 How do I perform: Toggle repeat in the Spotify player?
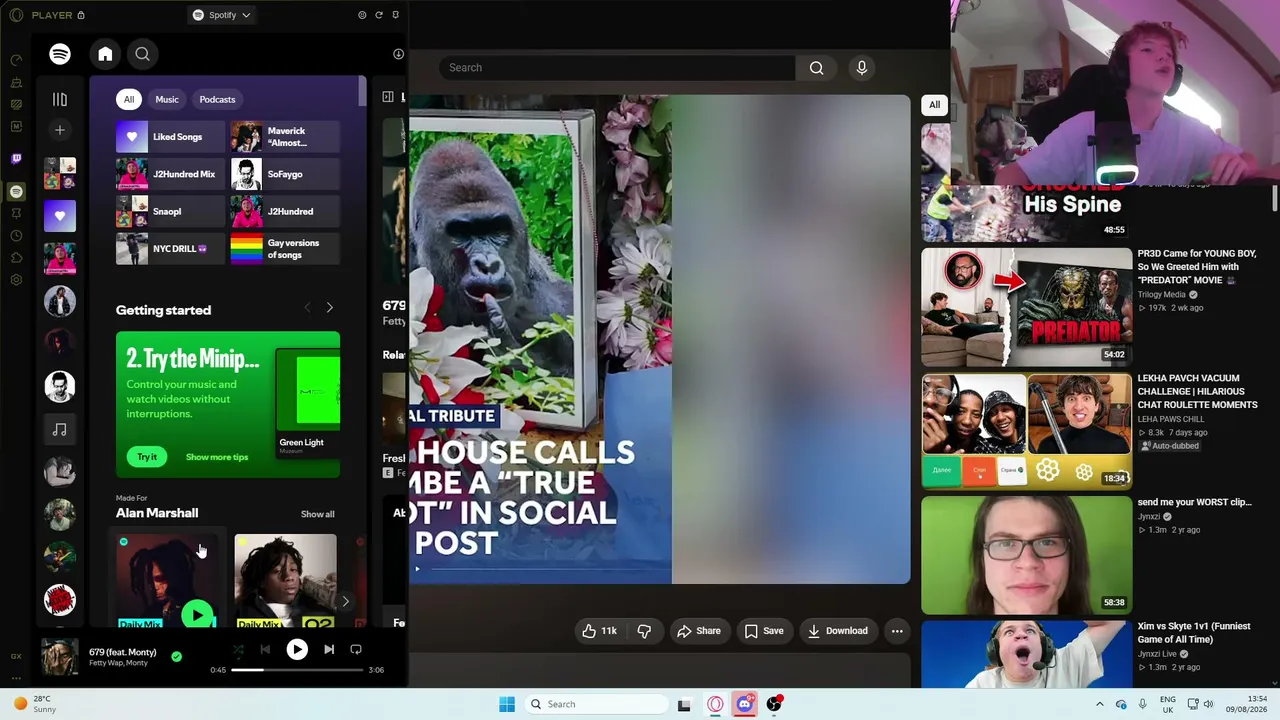(x=356, y=650)
